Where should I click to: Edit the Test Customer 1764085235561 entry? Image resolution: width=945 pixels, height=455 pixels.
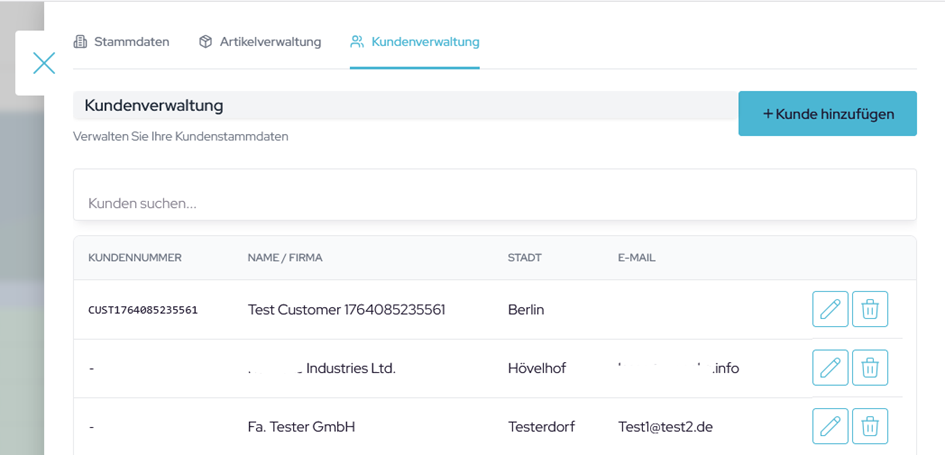pyautogui.click(x=830, y=310)
